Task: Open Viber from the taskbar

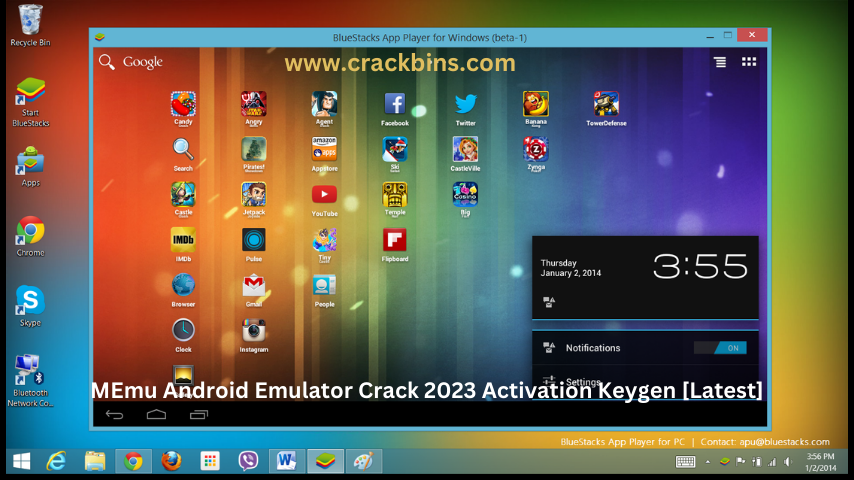Action: 248,461
